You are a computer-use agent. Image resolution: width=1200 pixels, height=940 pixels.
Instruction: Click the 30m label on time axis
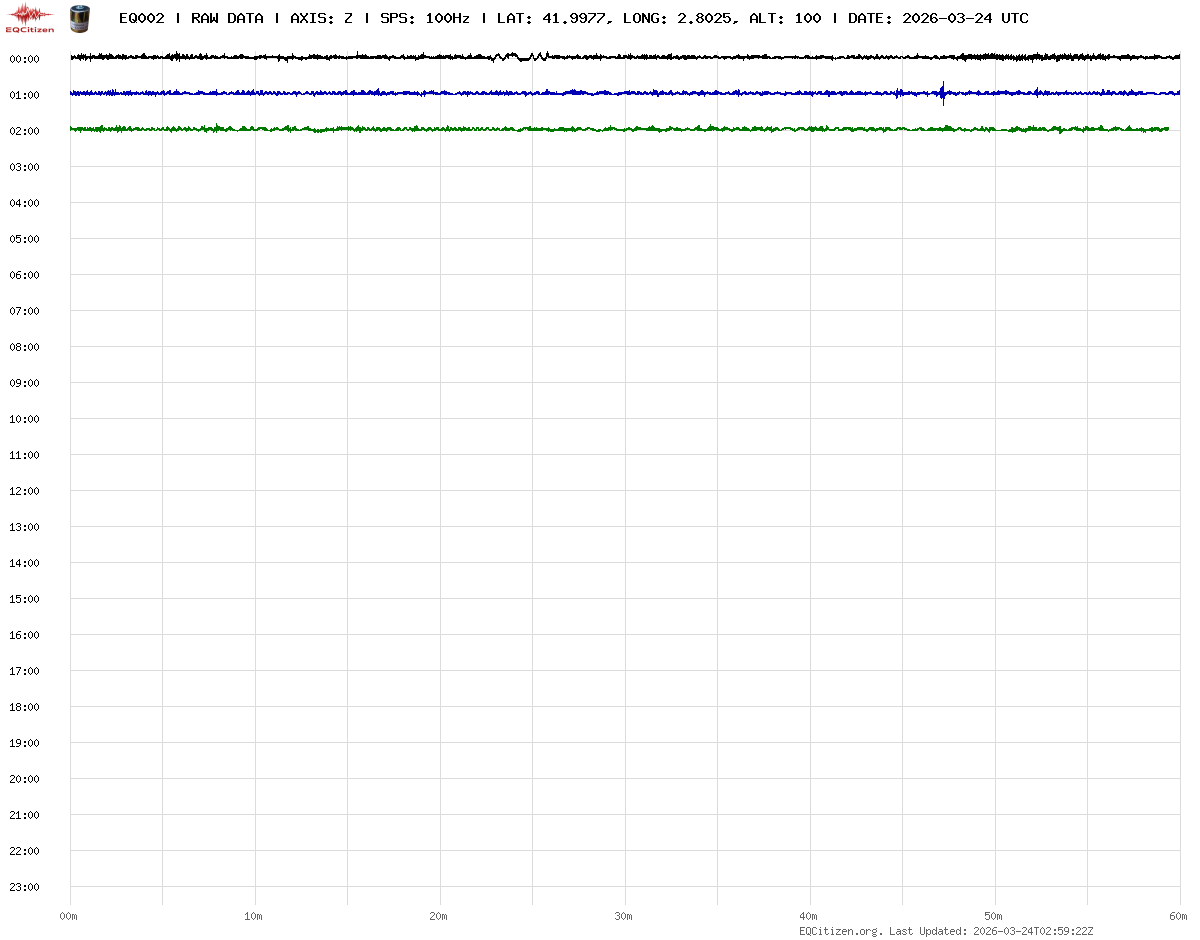pos(624,916)
